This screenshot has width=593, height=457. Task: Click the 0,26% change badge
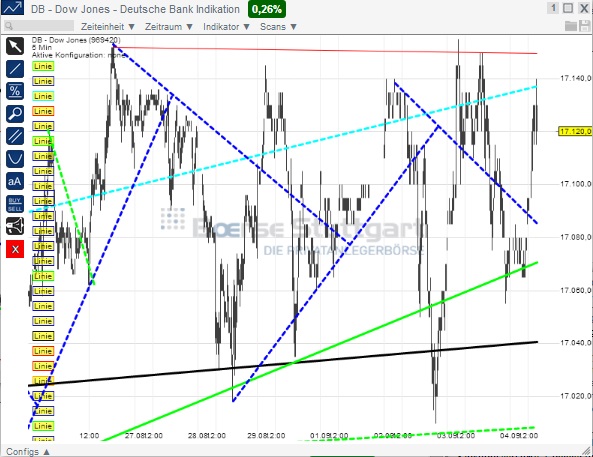tap(267, 9)
